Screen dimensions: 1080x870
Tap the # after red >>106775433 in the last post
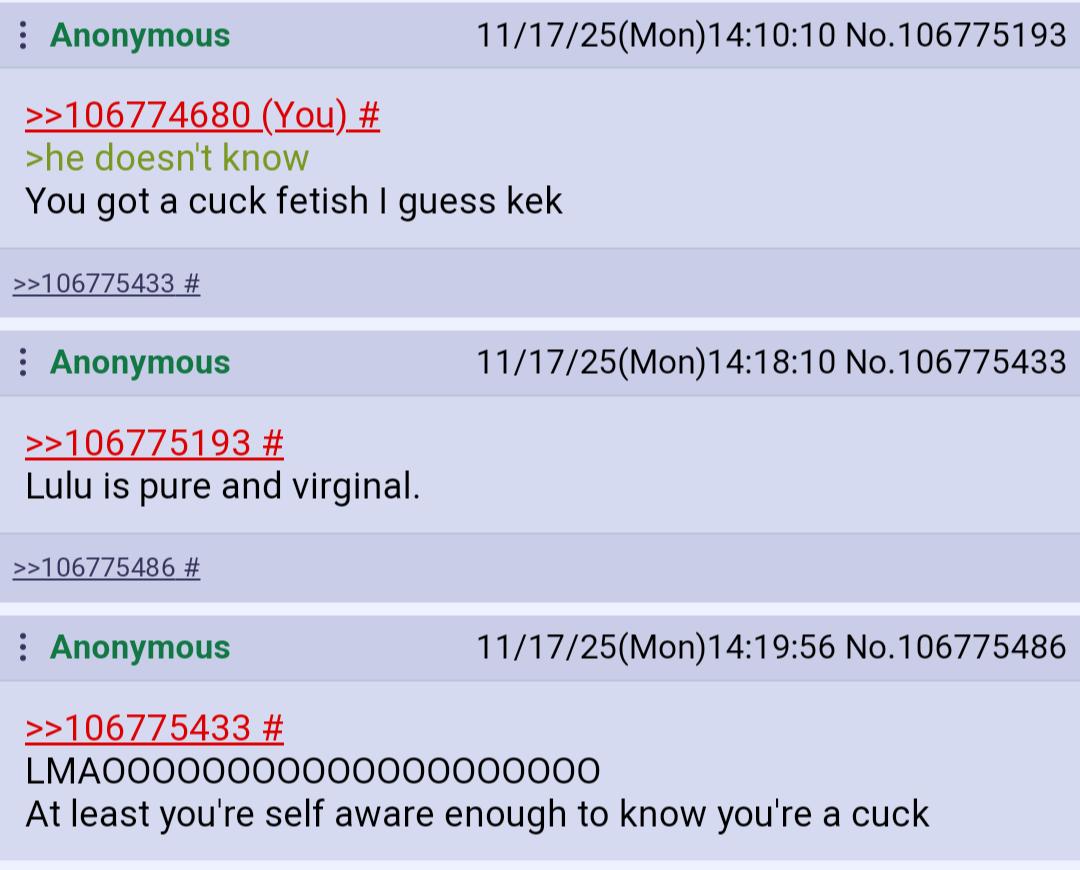pos(273,728)
